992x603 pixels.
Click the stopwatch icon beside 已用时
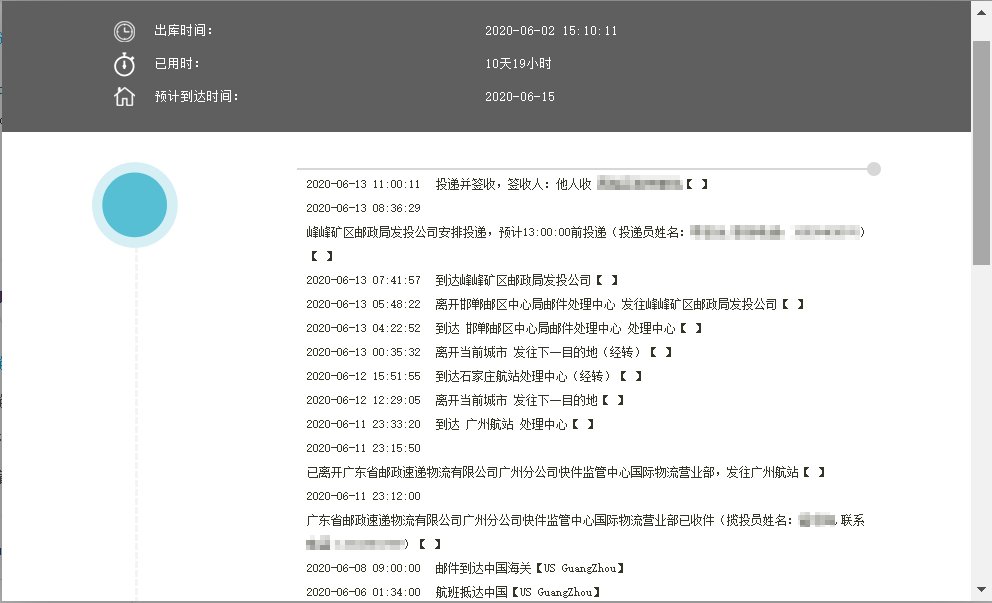pos(124,64)
